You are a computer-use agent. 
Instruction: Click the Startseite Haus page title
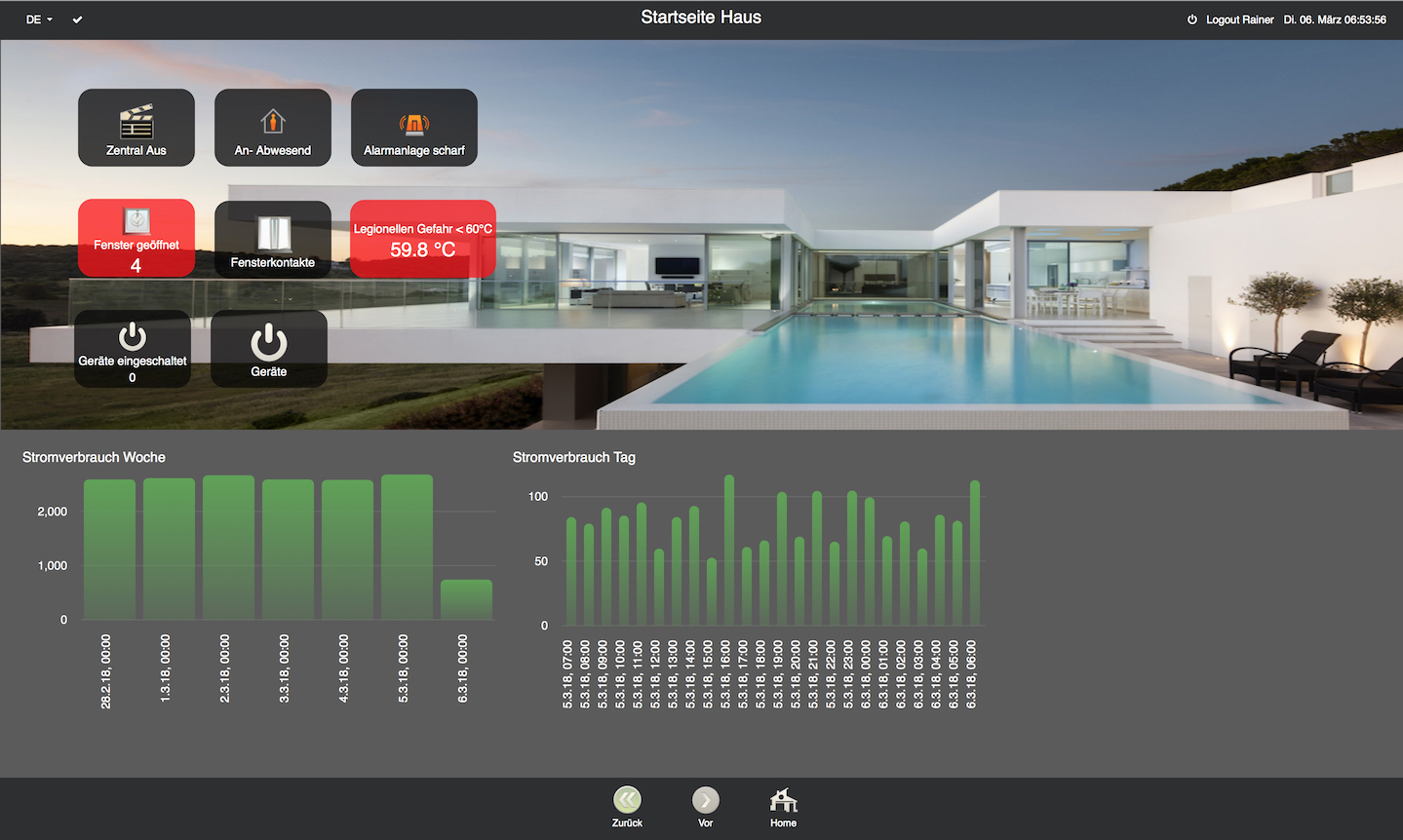pos(701,18)
